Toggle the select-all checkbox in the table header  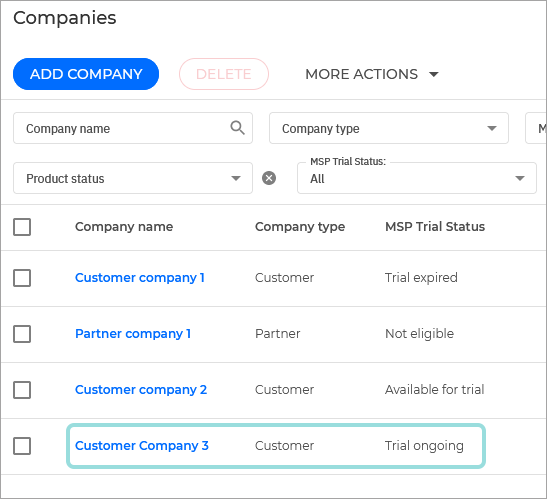tap(22, 227)
